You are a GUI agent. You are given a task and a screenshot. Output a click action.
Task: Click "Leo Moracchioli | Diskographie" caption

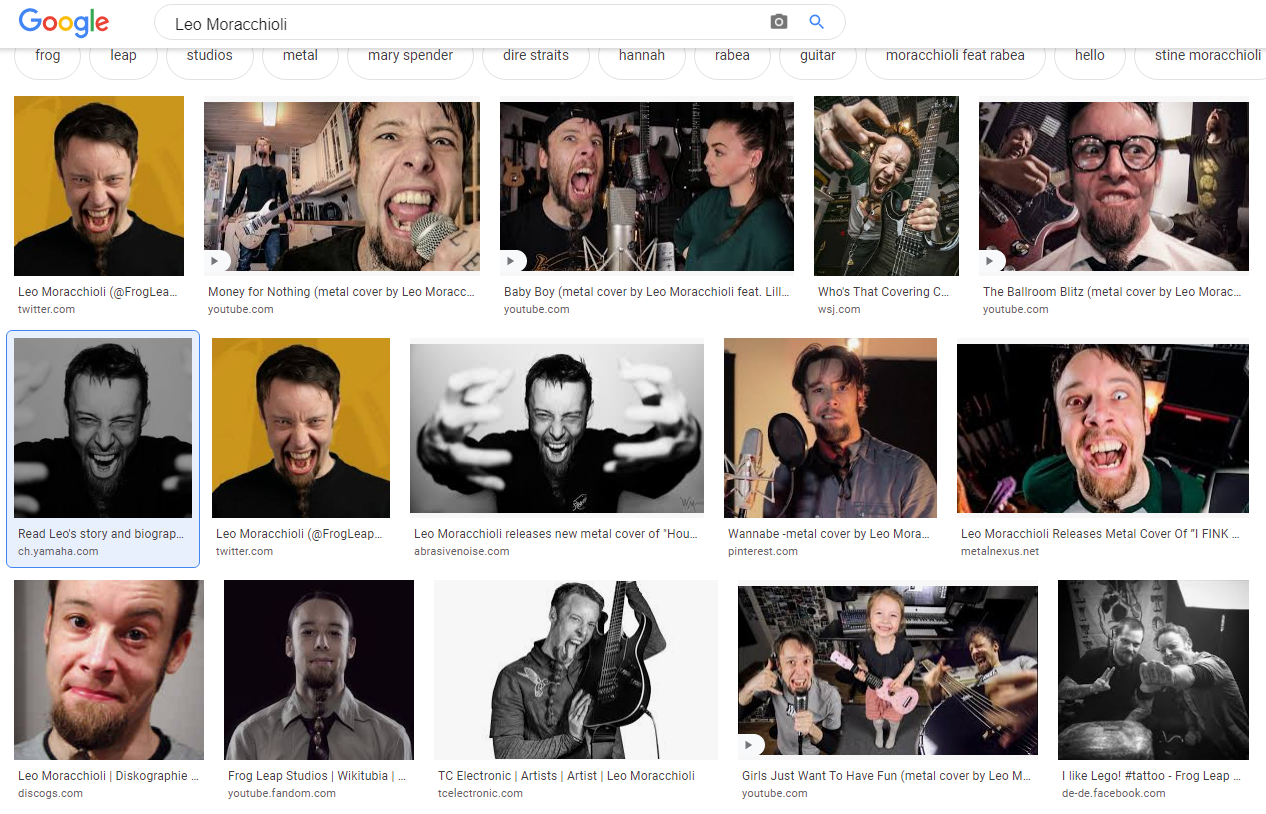tap(108, 776)
